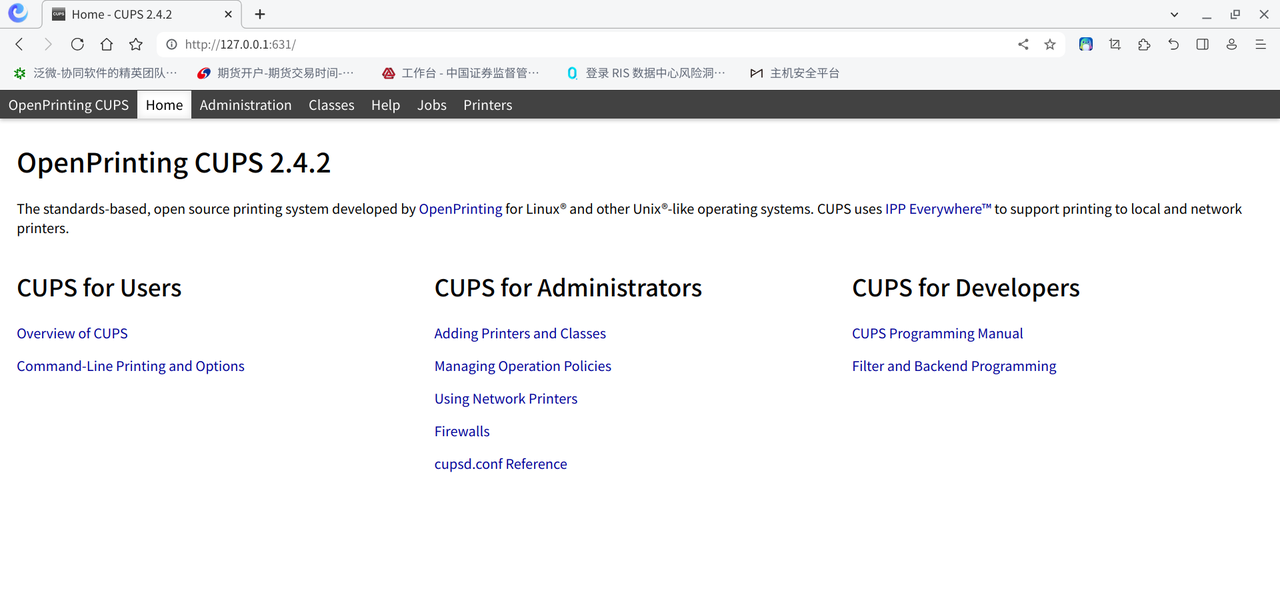Open the 主机安全平台 bookmark
This screenshot has width=1280, height=596.
tap(795, 73)
